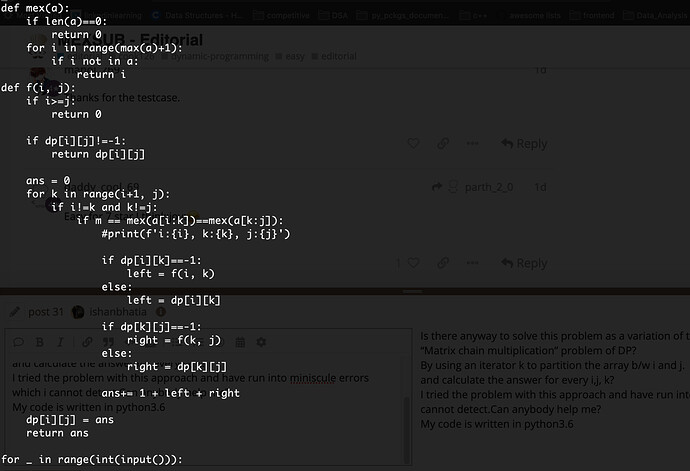Screen dimensions: 690x471
Task: Open ishanbhatia username link in composer
Action: point(118,312)
